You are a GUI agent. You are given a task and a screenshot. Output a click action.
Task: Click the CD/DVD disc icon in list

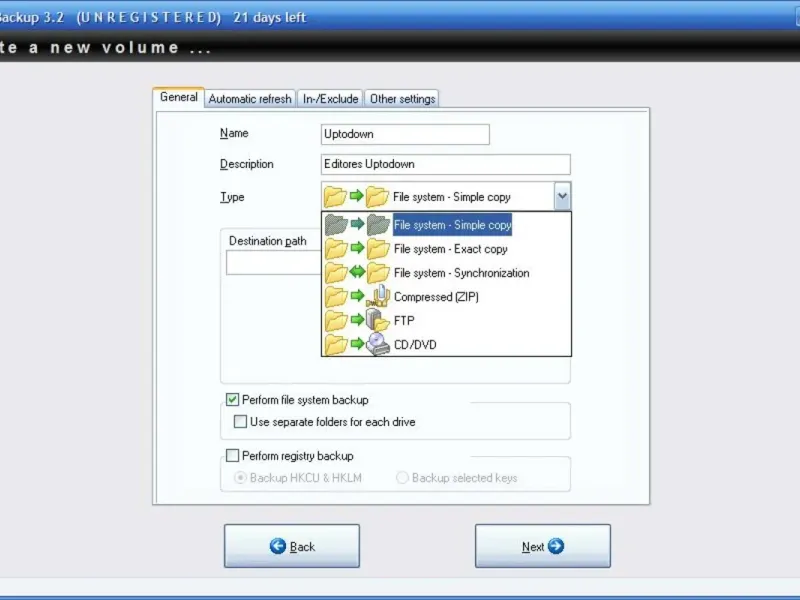click(378, 344)
